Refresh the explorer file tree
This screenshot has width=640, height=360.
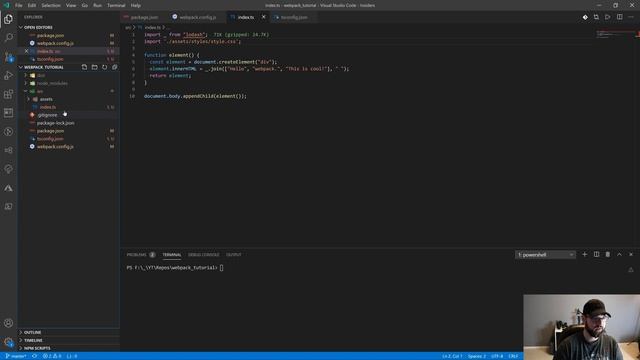click(104, 67)
